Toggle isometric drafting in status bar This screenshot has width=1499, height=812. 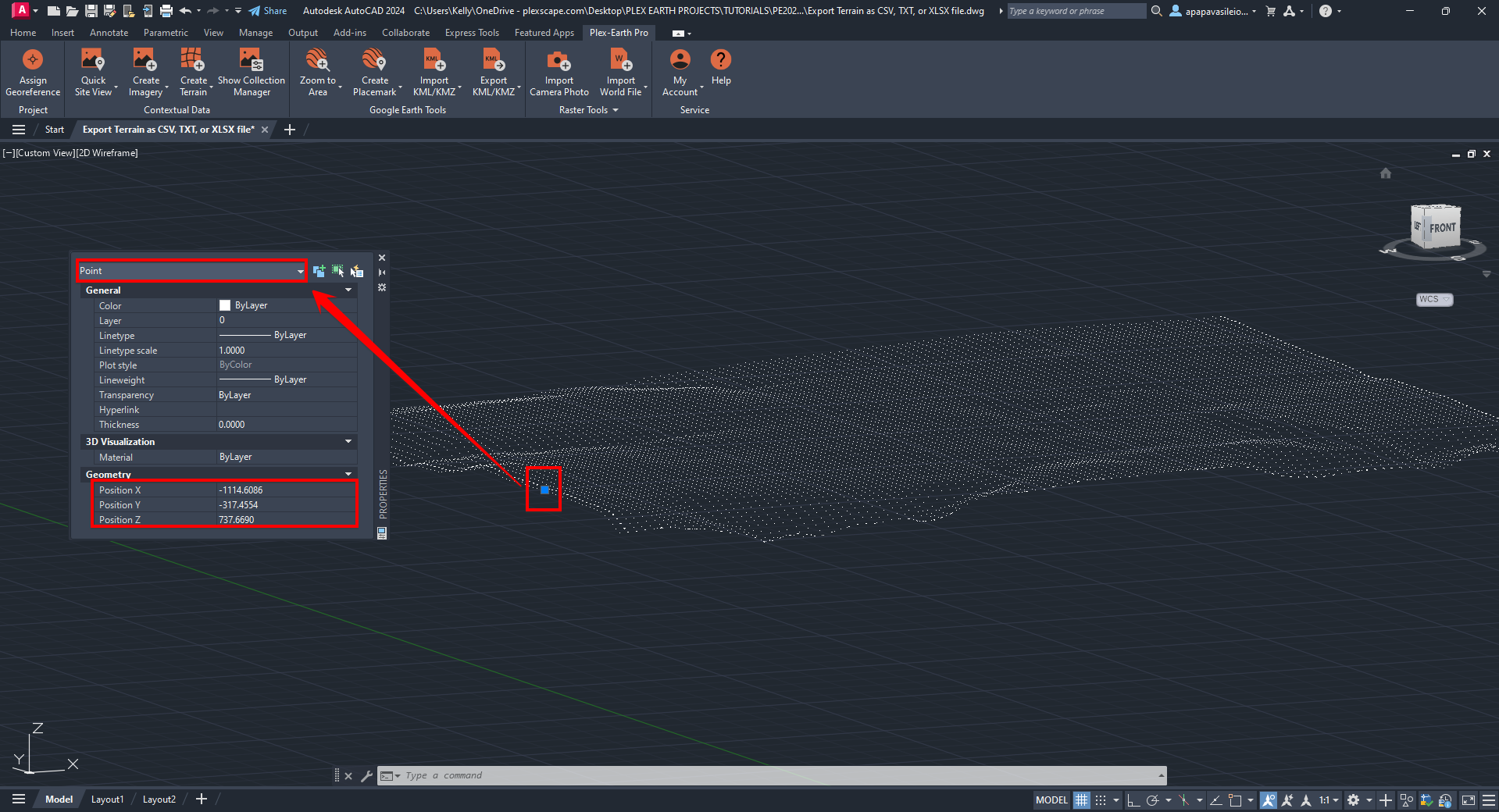pyautogui.click(x=1184, y=800)
